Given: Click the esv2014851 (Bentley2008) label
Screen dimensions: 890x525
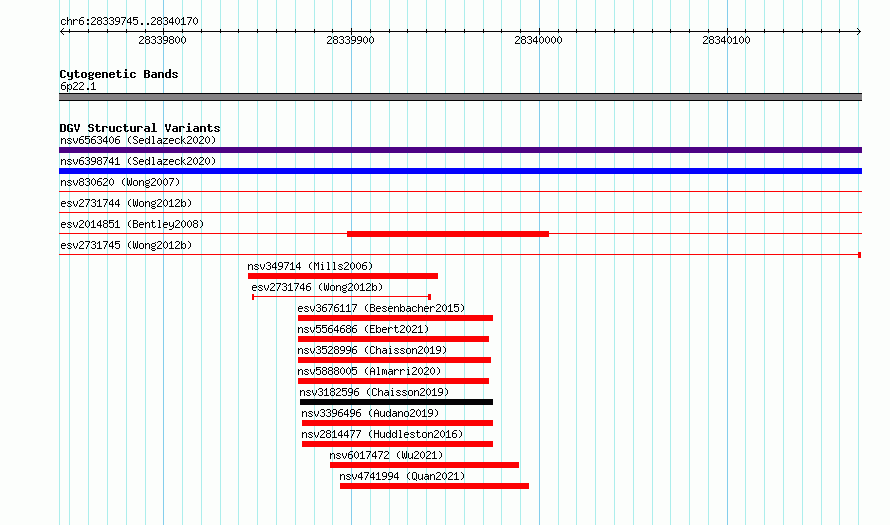Looking at the screenshot, I should 132,224.
